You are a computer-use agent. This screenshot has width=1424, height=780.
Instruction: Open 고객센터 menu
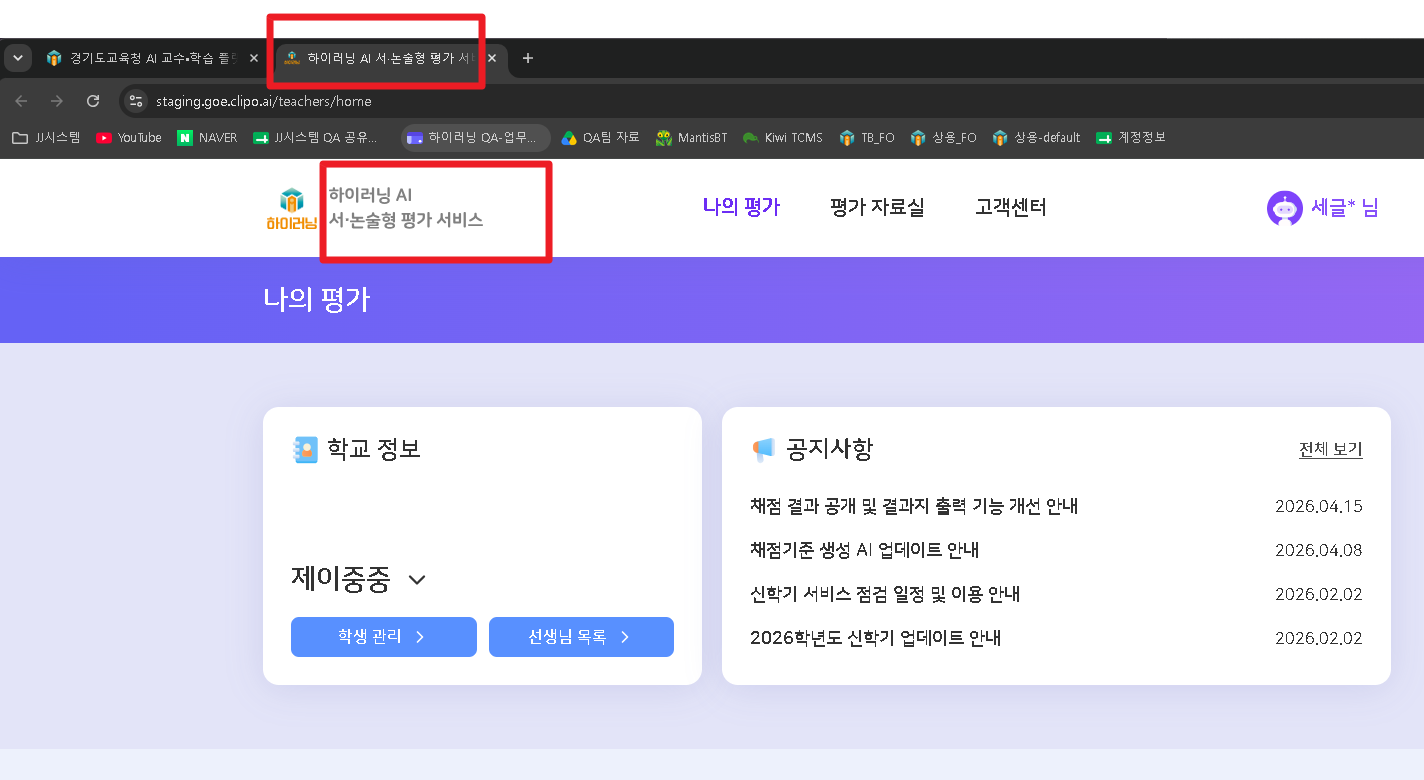coord(1011,207)
